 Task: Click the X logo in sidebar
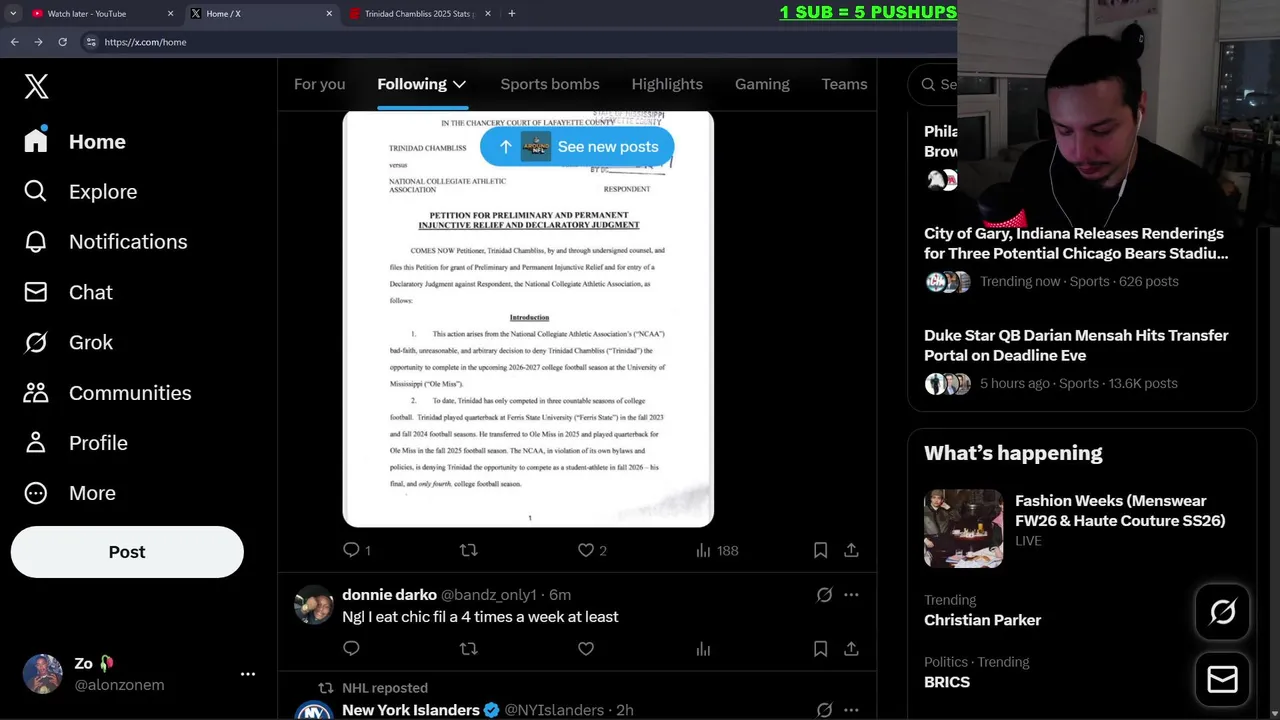(x=36, y=86)
